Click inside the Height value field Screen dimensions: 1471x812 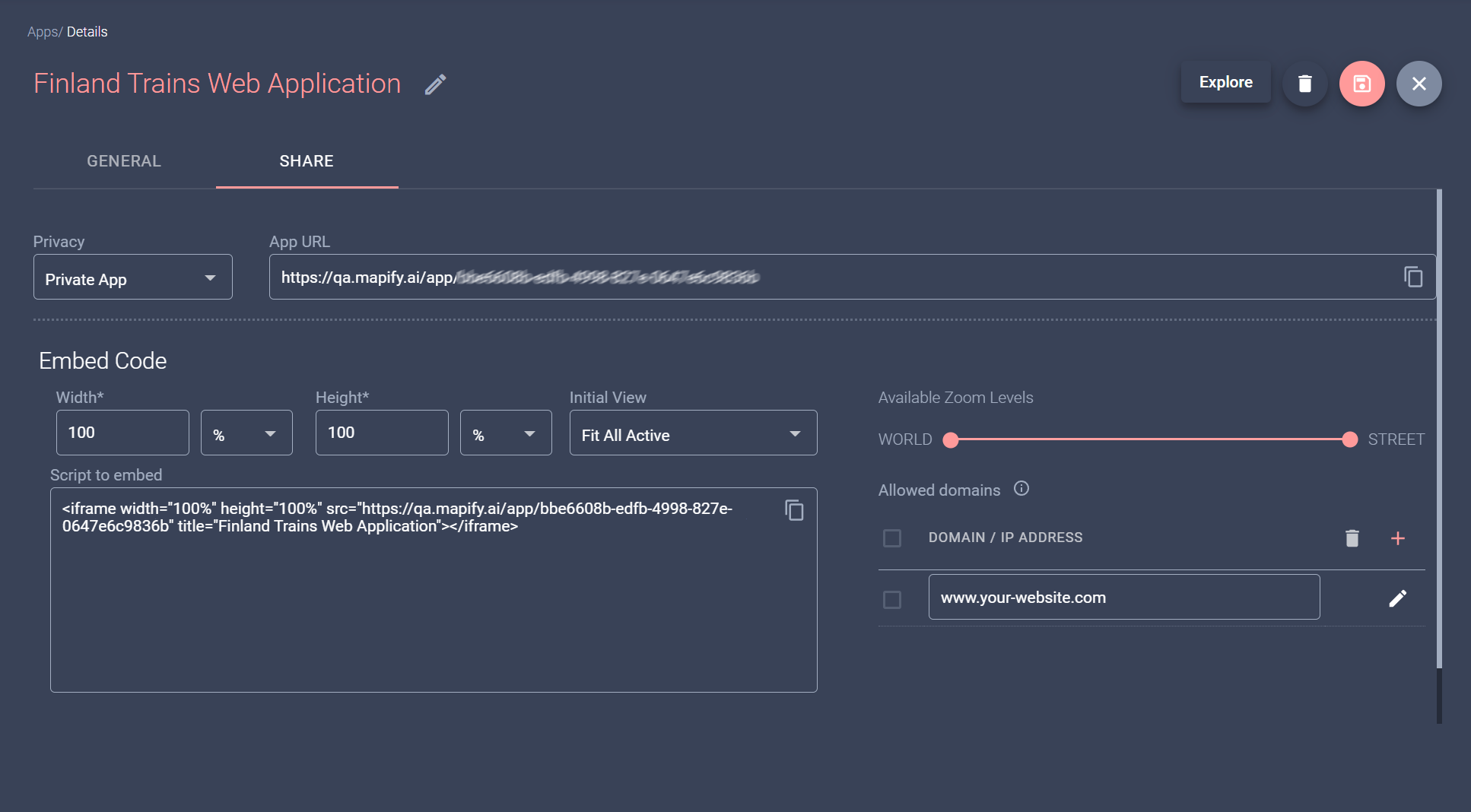click(x=381, y=433)
